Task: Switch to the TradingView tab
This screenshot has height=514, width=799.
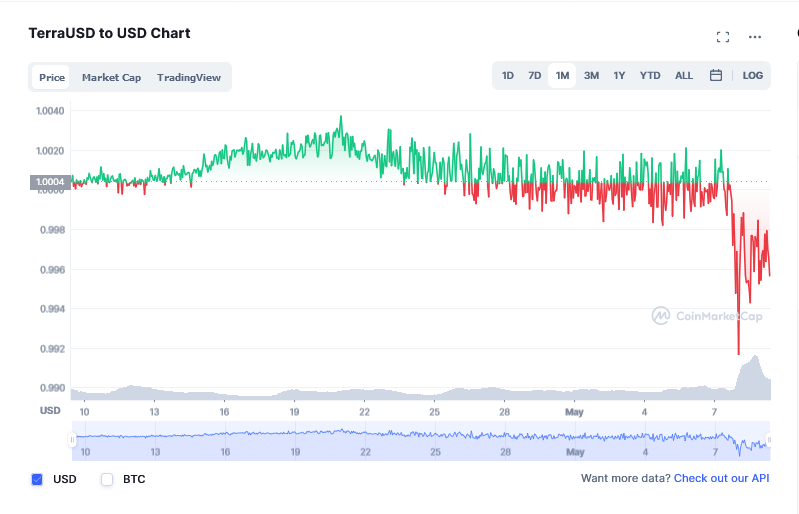Action: 189,77
